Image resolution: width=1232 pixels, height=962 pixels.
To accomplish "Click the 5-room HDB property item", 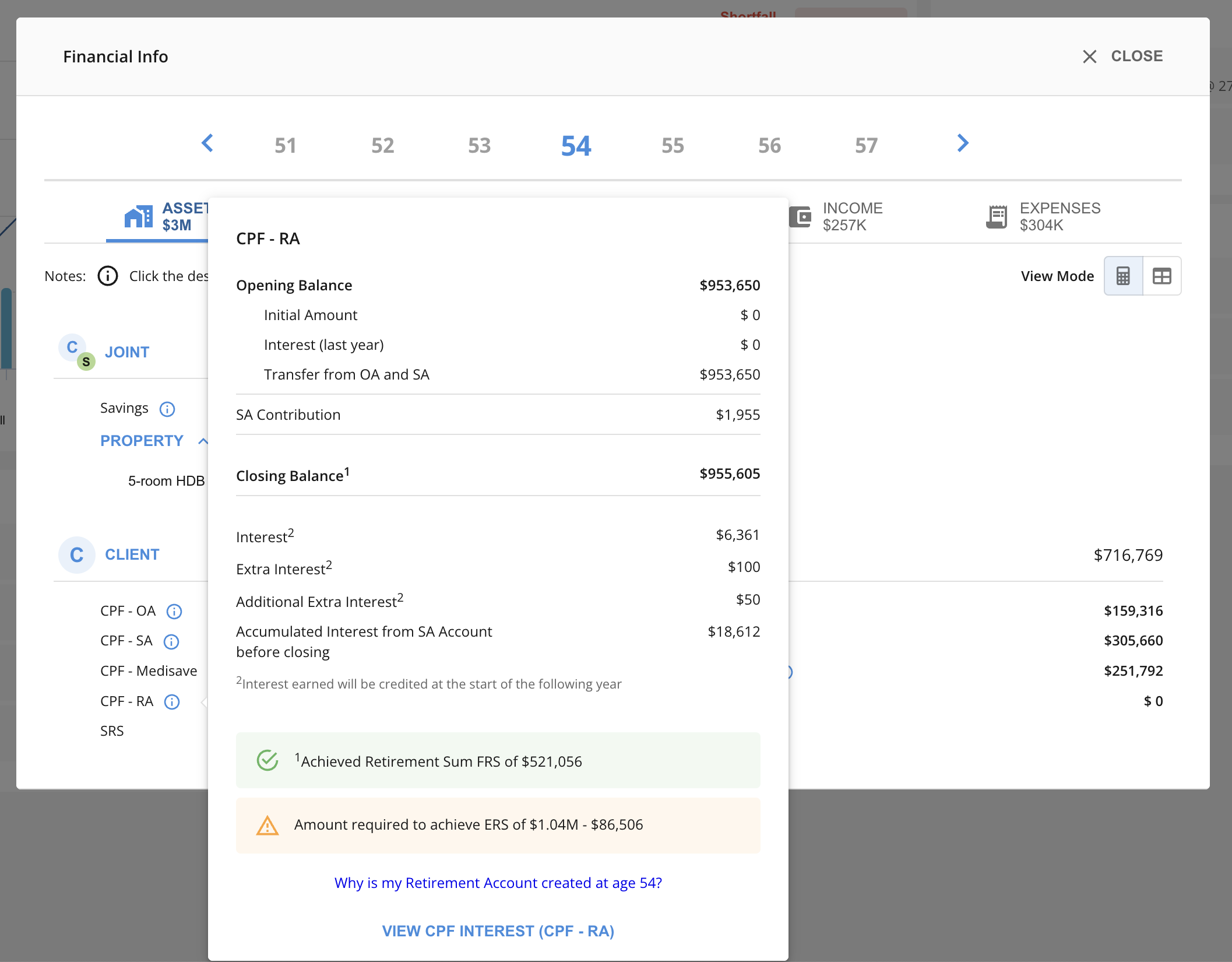I will [x=166, y=481].
